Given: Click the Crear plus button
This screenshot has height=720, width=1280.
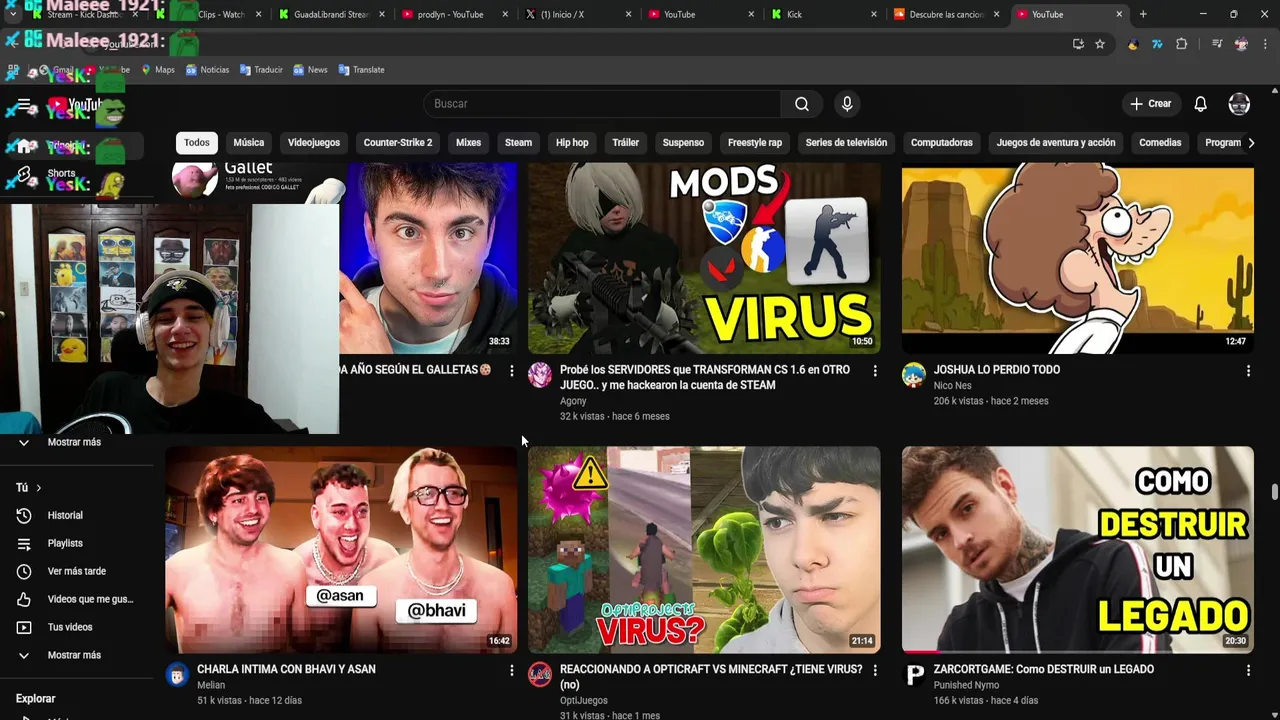Looking at the screenshot, I should click(x=1150, y=104).
